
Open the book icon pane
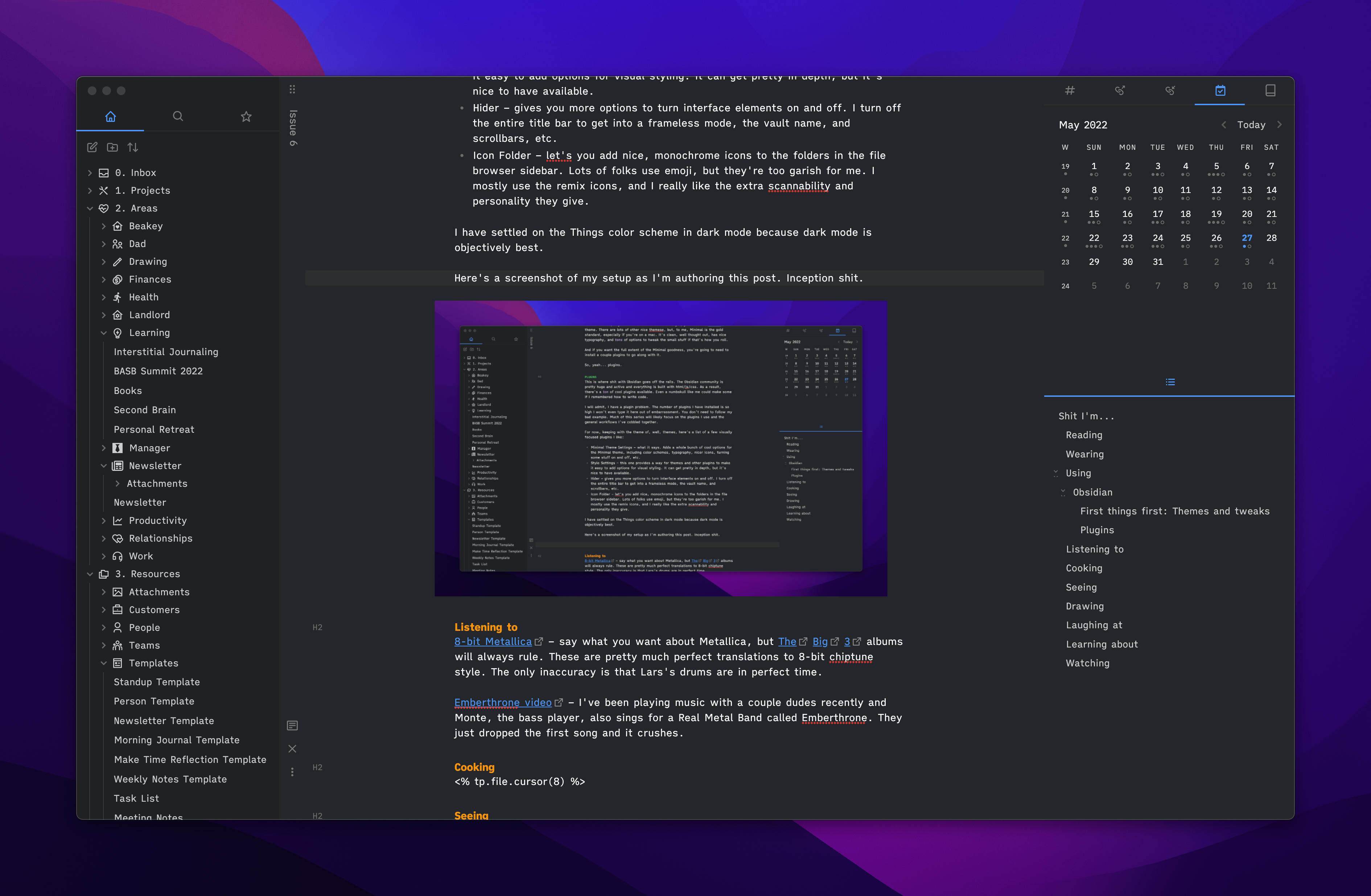pyautogui.click(x=1270, y=90)
